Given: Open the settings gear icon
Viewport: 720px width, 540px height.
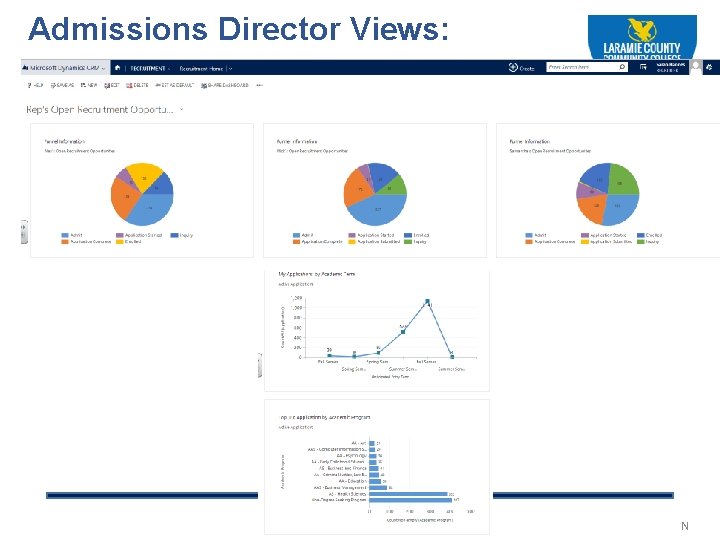Looking at the screenshot, I should 709,67.
